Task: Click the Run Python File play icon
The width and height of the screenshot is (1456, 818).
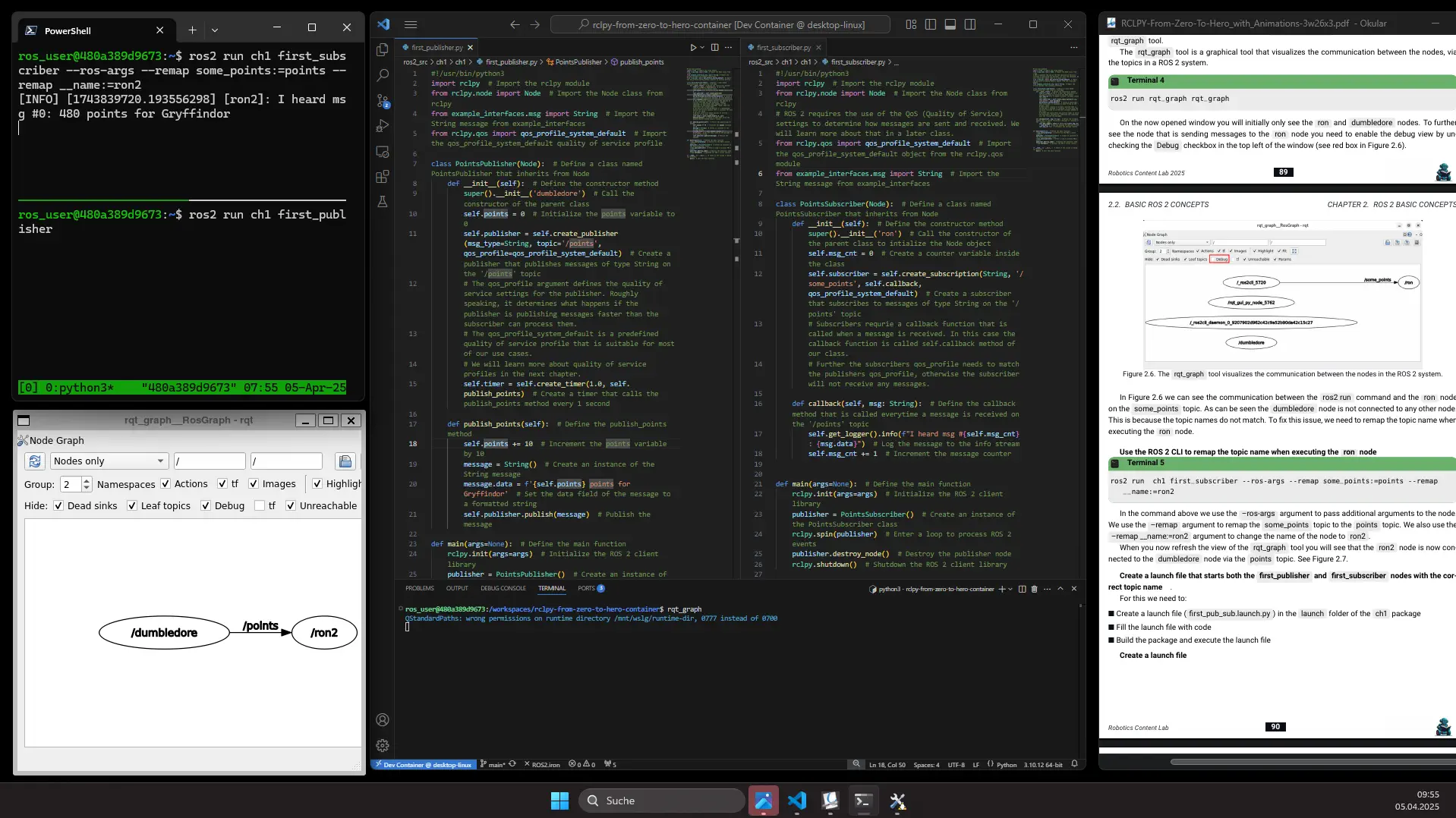Action: [x=693, y=47]
